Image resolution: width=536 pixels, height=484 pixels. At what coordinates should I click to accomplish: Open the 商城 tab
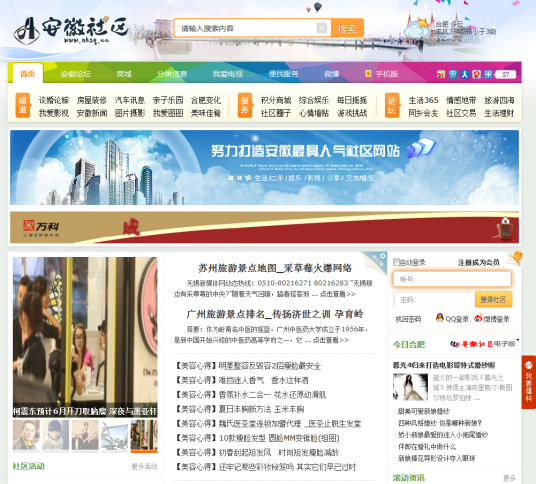click(x=124, y=74)
